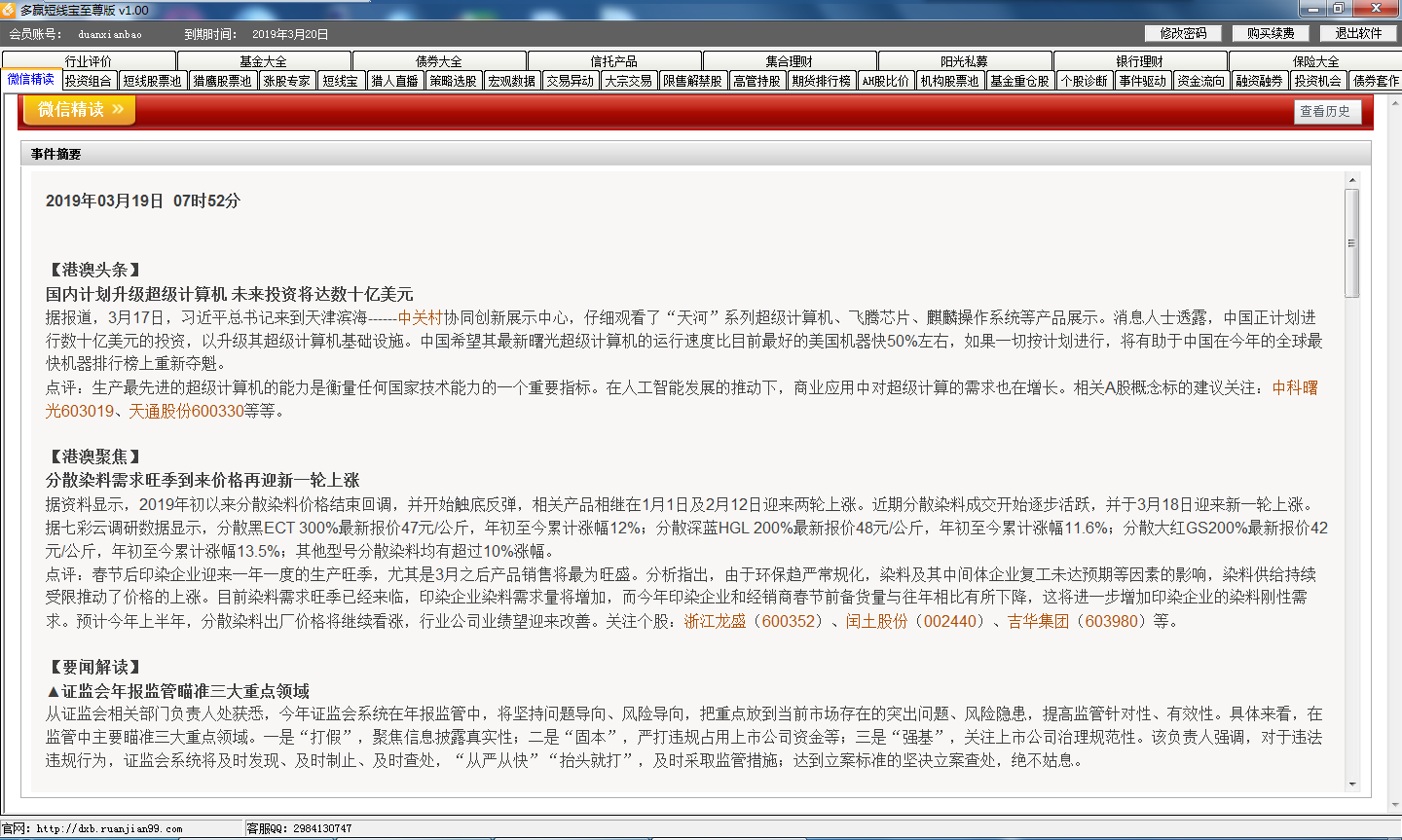Go to the 猎鹰股票池 tab

click(x=223, y=81)
